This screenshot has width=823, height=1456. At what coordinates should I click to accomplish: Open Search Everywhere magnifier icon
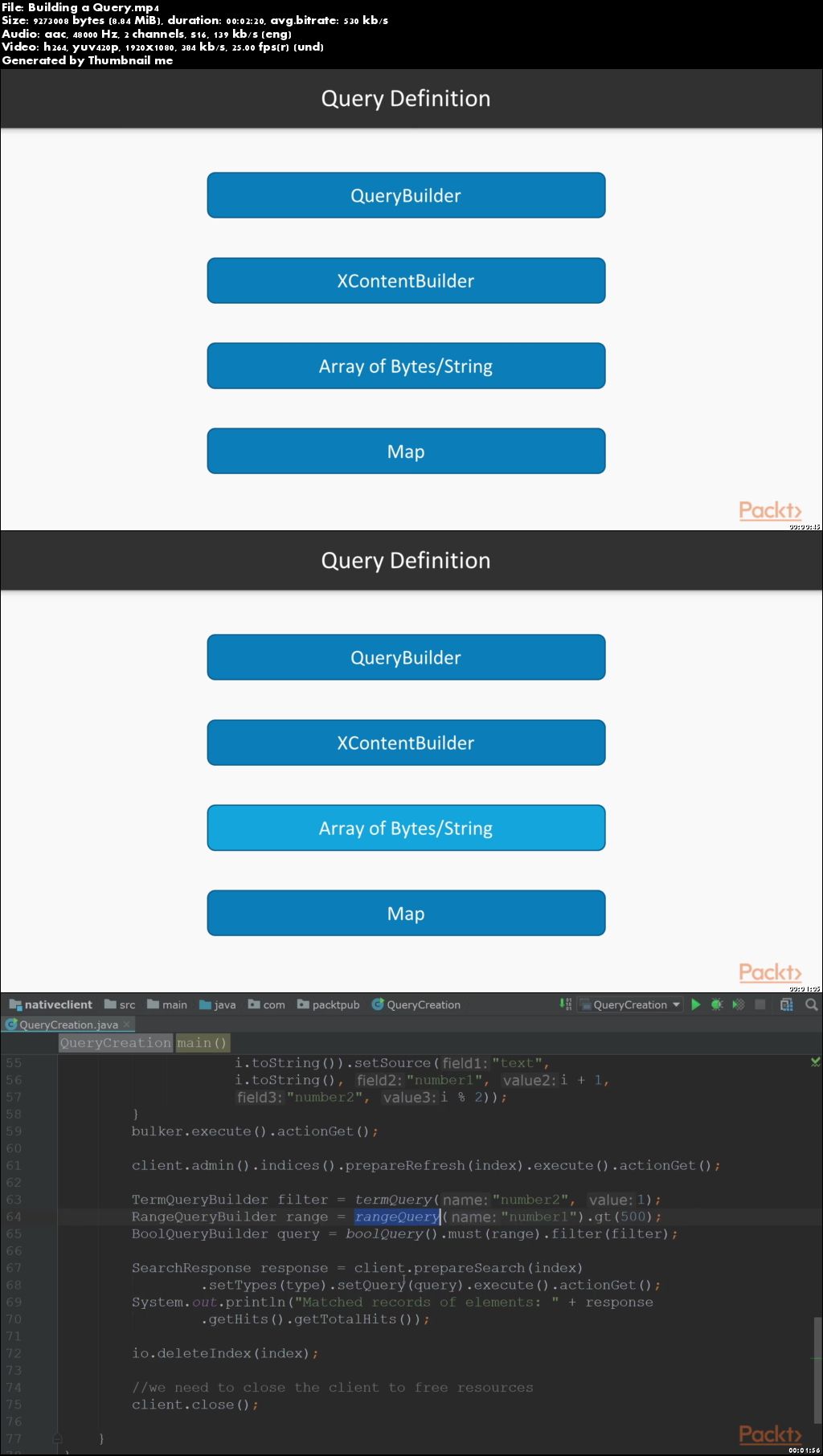coord(812,1004)
